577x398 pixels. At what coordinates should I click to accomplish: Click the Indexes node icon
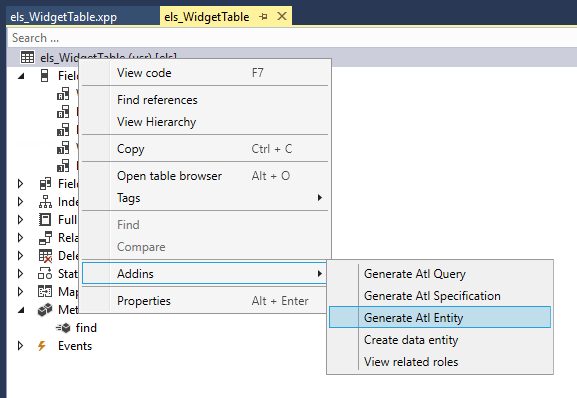pyautogui.click(x=45, y=202)
